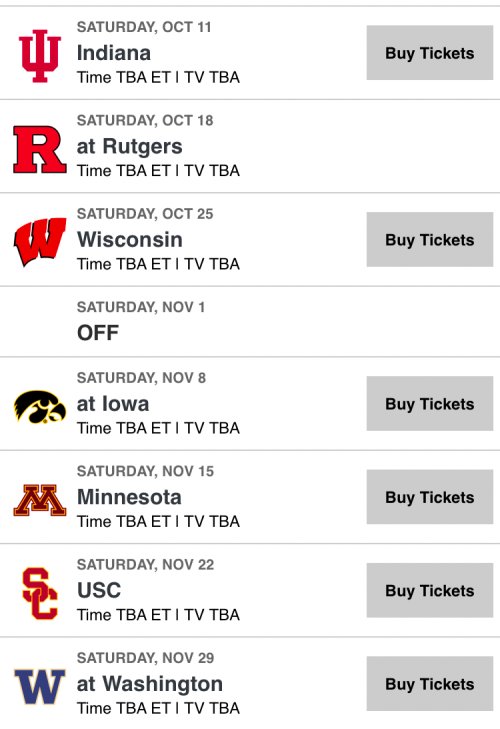Buy tickets for the Iowa game
Viewport: 500px width, 729px height.
(x=429, y=404)
